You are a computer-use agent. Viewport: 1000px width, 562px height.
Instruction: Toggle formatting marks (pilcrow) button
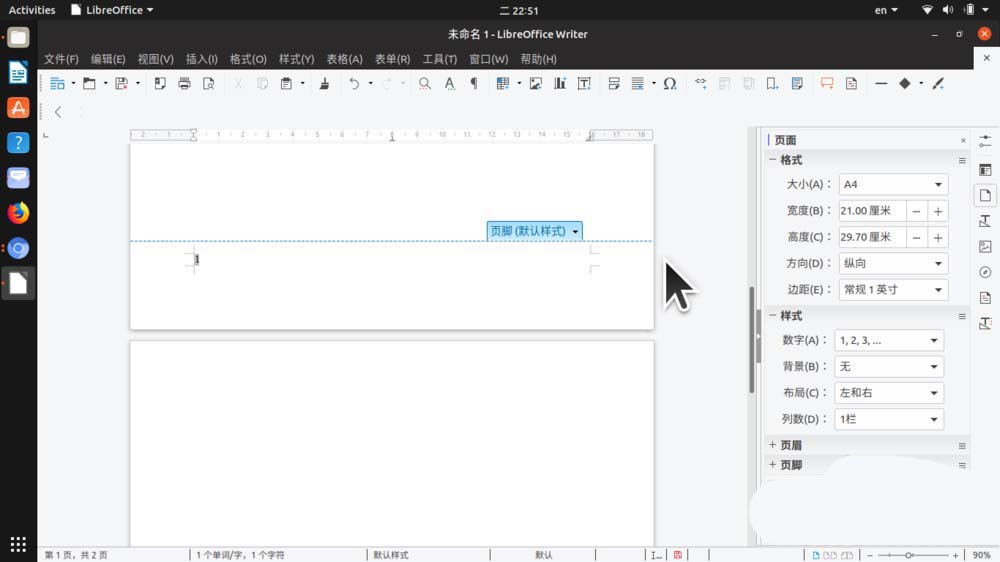click(x=474, y=84)
